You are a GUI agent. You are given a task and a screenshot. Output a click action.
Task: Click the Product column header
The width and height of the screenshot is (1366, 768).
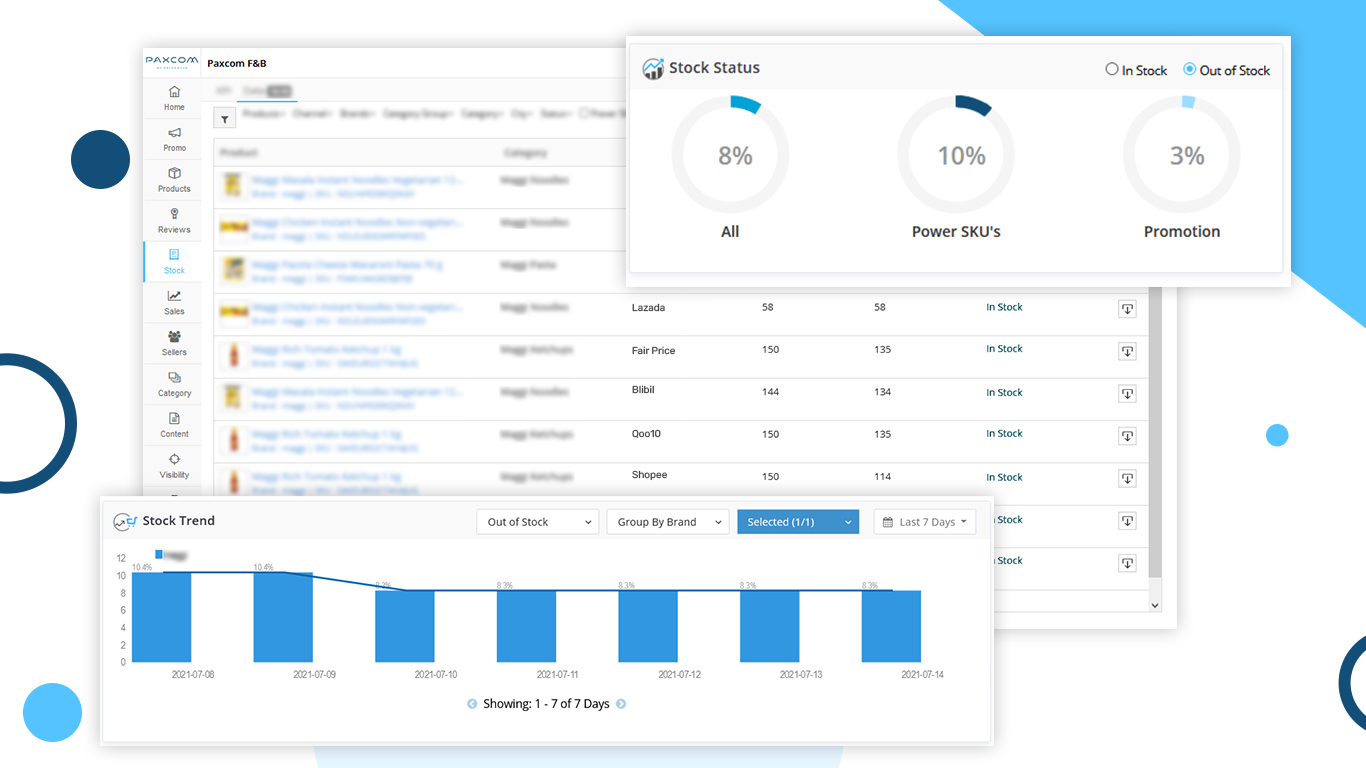pyautogui.click(x=239, y=153)
